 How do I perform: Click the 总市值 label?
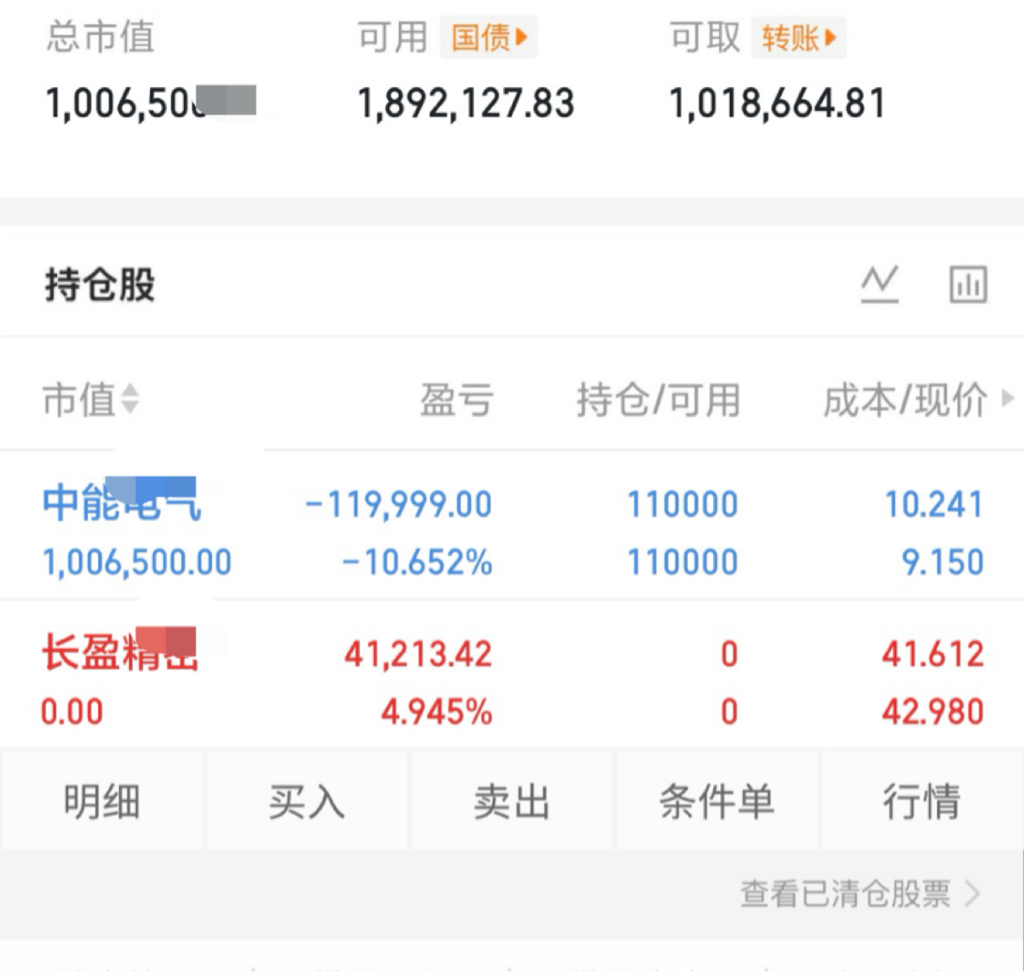click(101, 36)
